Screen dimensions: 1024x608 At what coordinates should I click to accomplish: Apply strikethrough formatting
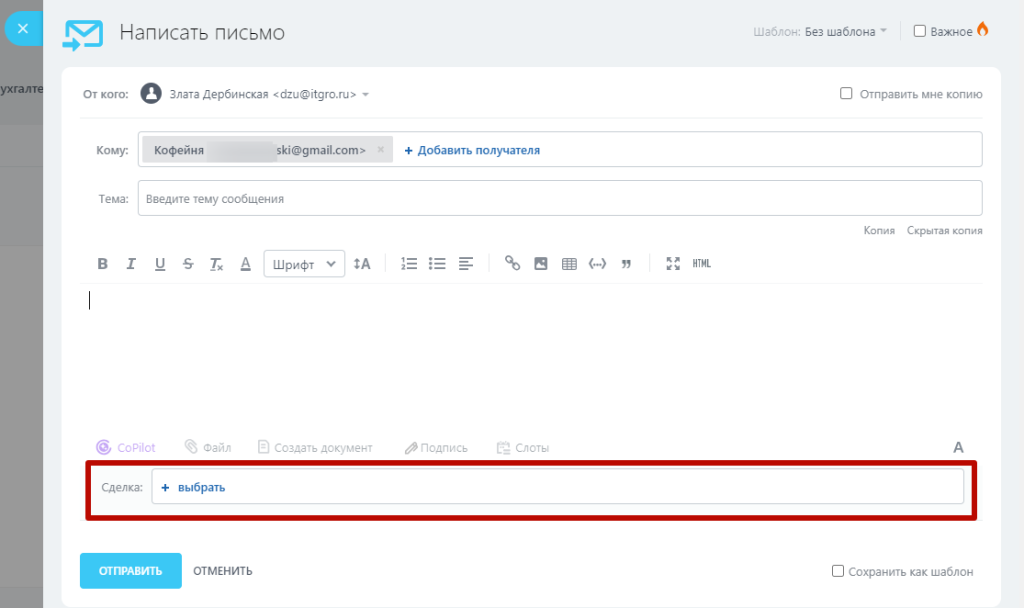pyautogui.click(x=188, y=264)
